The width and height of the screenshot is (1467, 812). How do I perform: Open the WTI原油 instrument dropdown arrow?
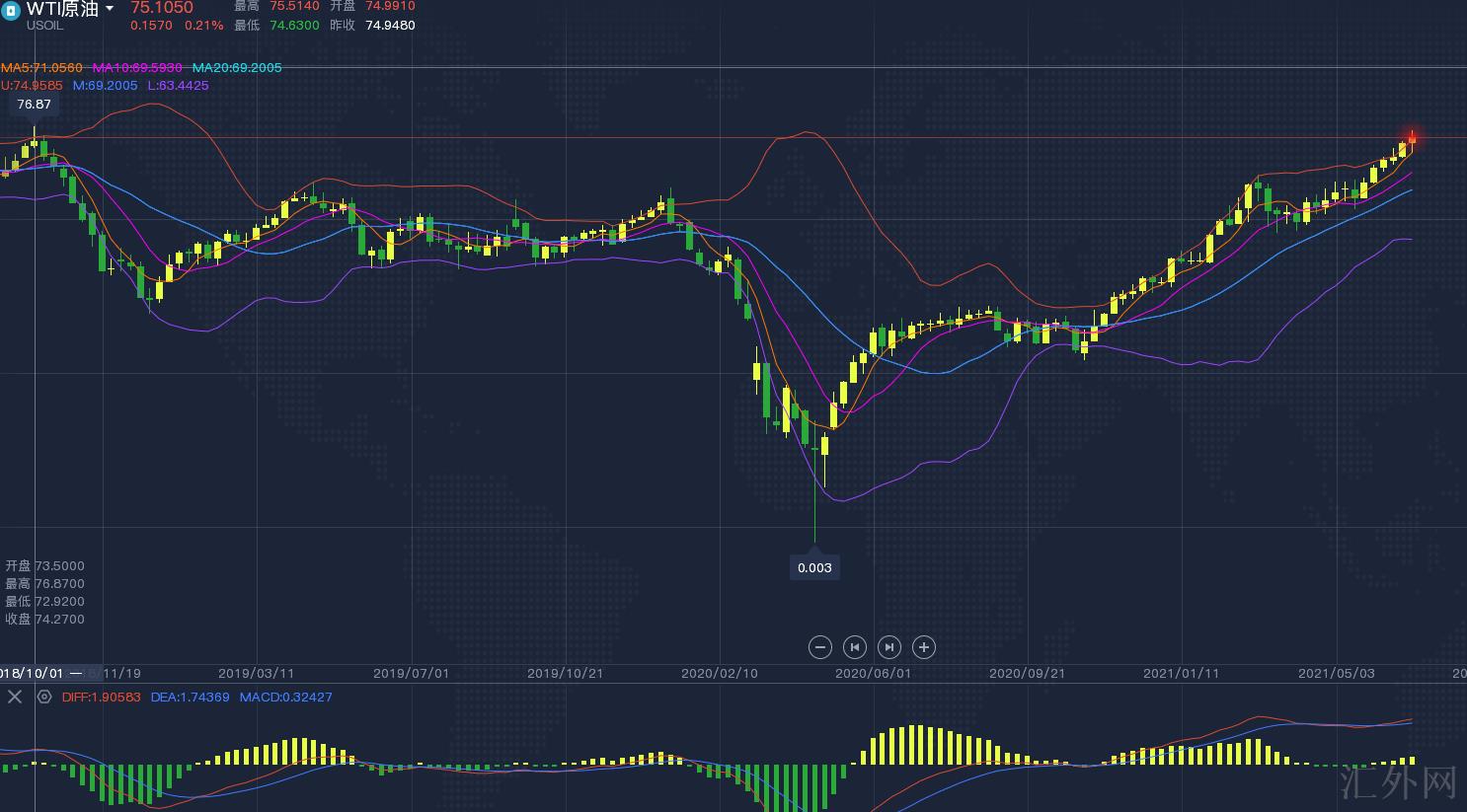coord(110,9)
